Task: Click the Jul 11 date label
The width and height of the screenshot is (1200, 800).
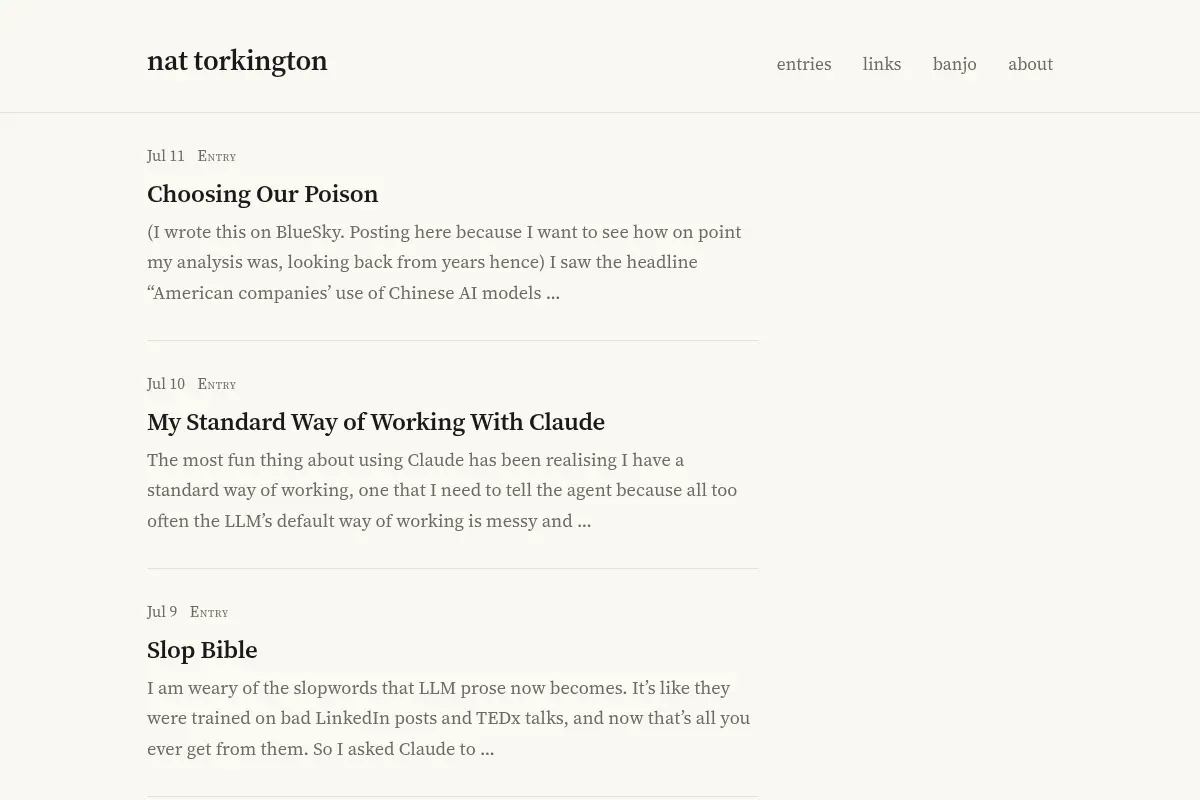Action: pos(166,156)
